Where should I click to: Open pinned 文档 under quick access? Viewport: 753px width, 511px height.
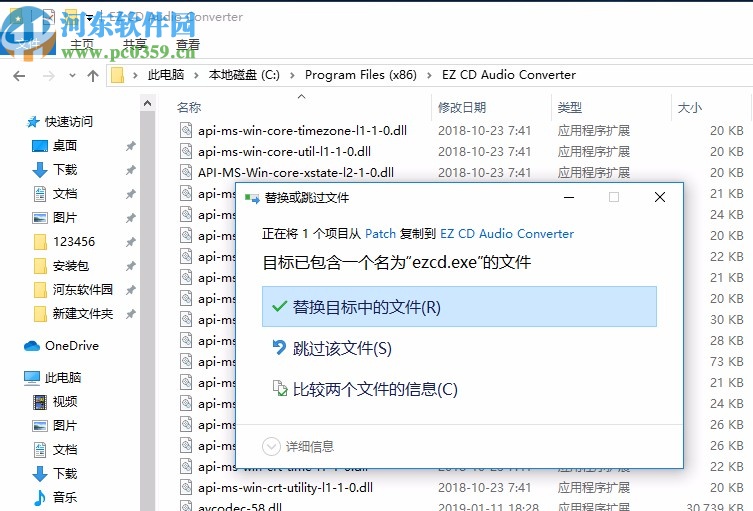pos(65,194)
